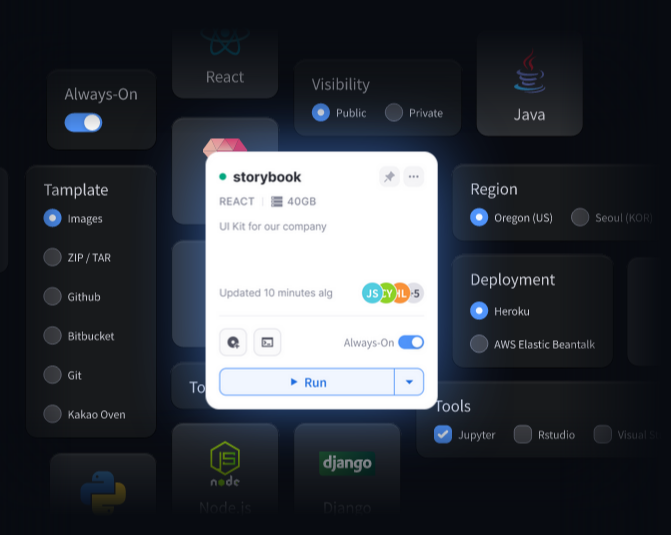Screen dimensions: 671x535
Task: Click the Ruby gem logo
Action: click(225, 146)
